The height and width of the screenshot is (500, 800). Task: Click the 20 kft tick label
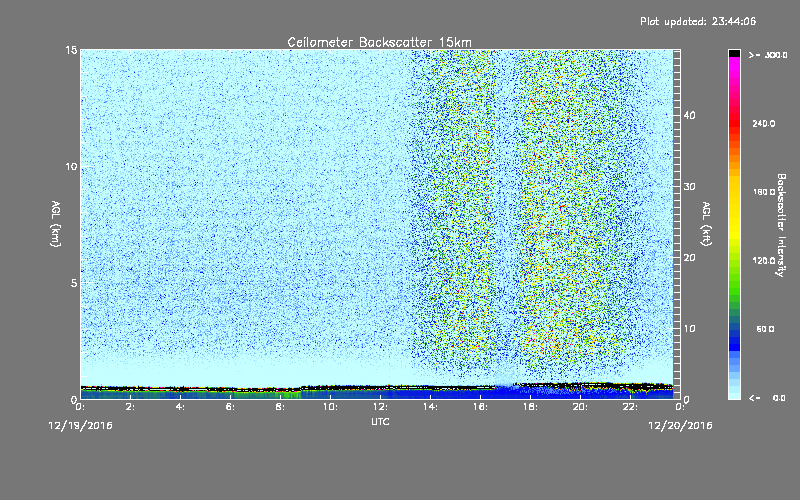tap(689, 258)
